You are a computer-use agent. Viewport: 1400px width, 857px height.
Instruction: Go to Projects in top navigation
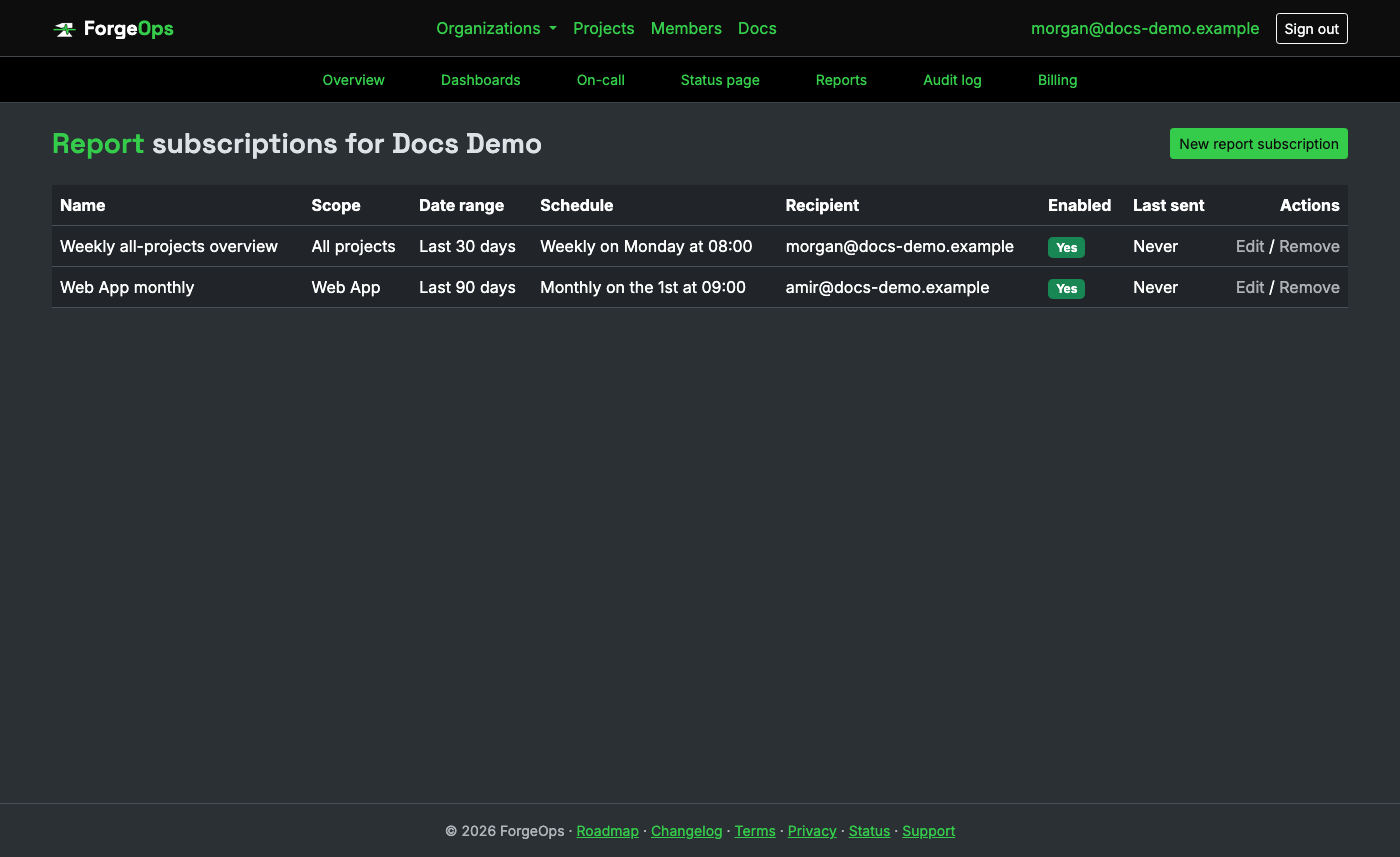tap(603, 28)
